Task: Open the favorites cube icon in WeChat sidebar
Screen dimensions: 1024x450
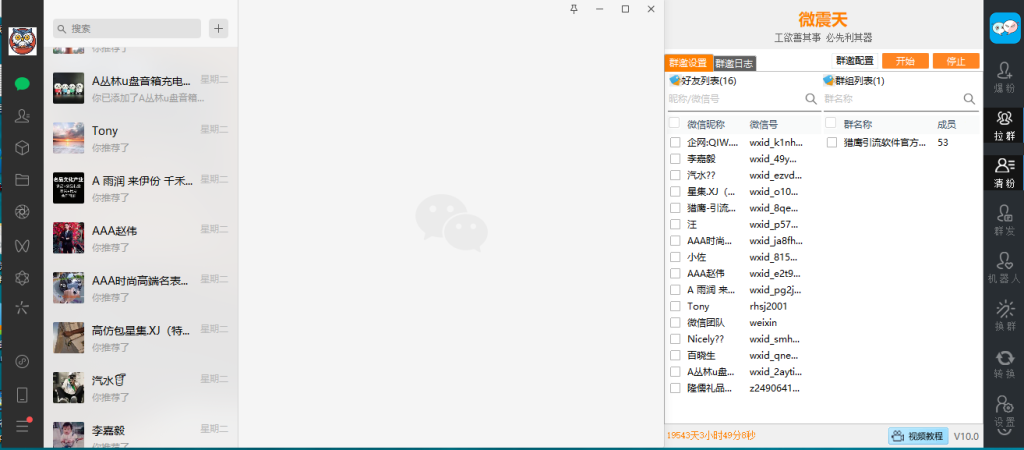Action: (x=22, y=148)
